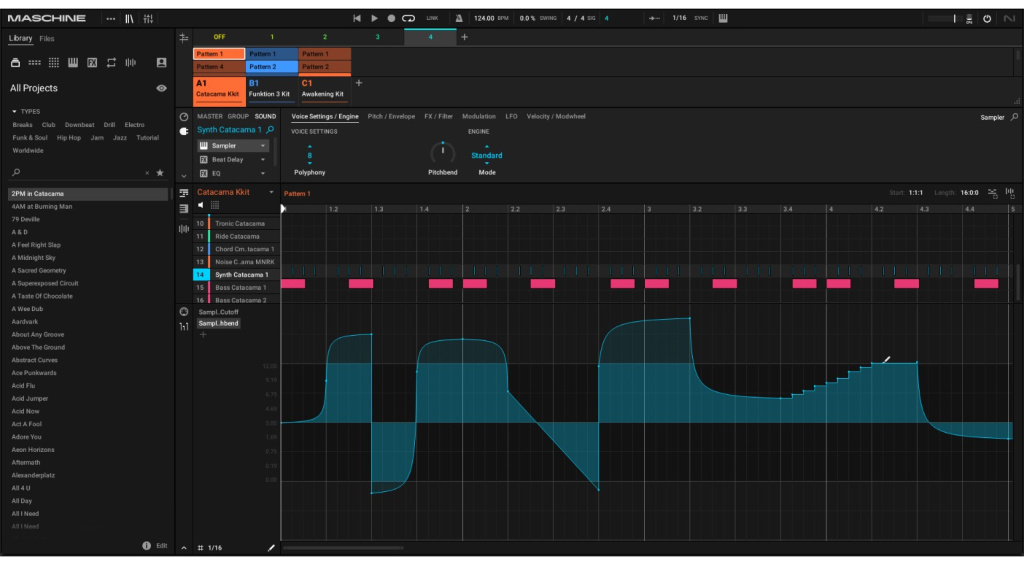Image resolution: width=1024 pixels, height=565 pixels.
Task: Switch to the MASTER channel tab
Action: coord(210,117)
